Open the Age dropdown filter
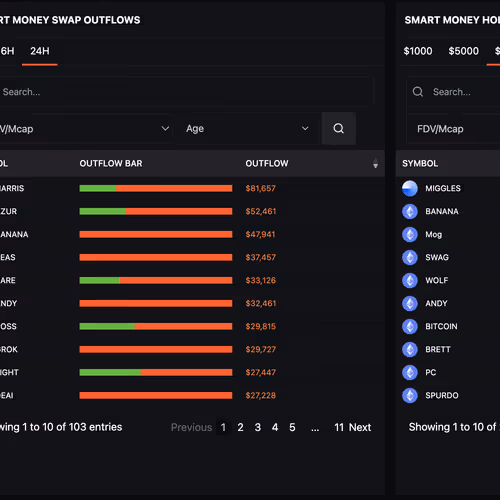Viewport: 500px width, 500px height. pyautogui.click(x=247, y=129)
